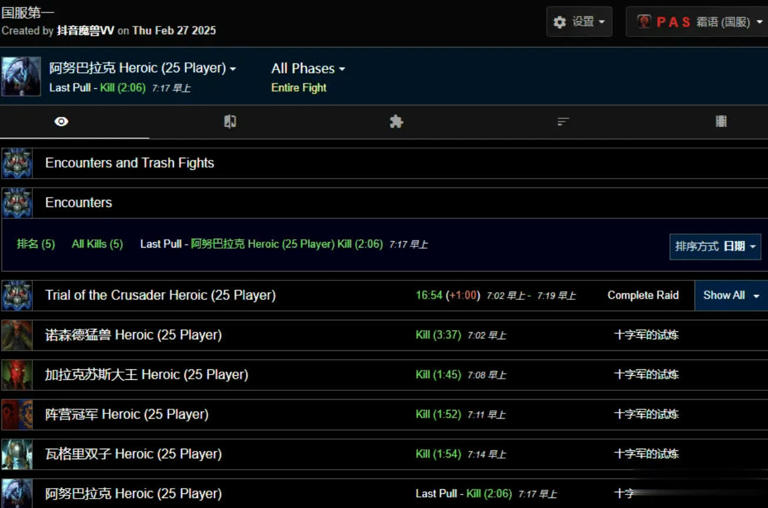Screen dimensions: 768x508
Task: Open the compare tab icon
Action: point(230,121)
